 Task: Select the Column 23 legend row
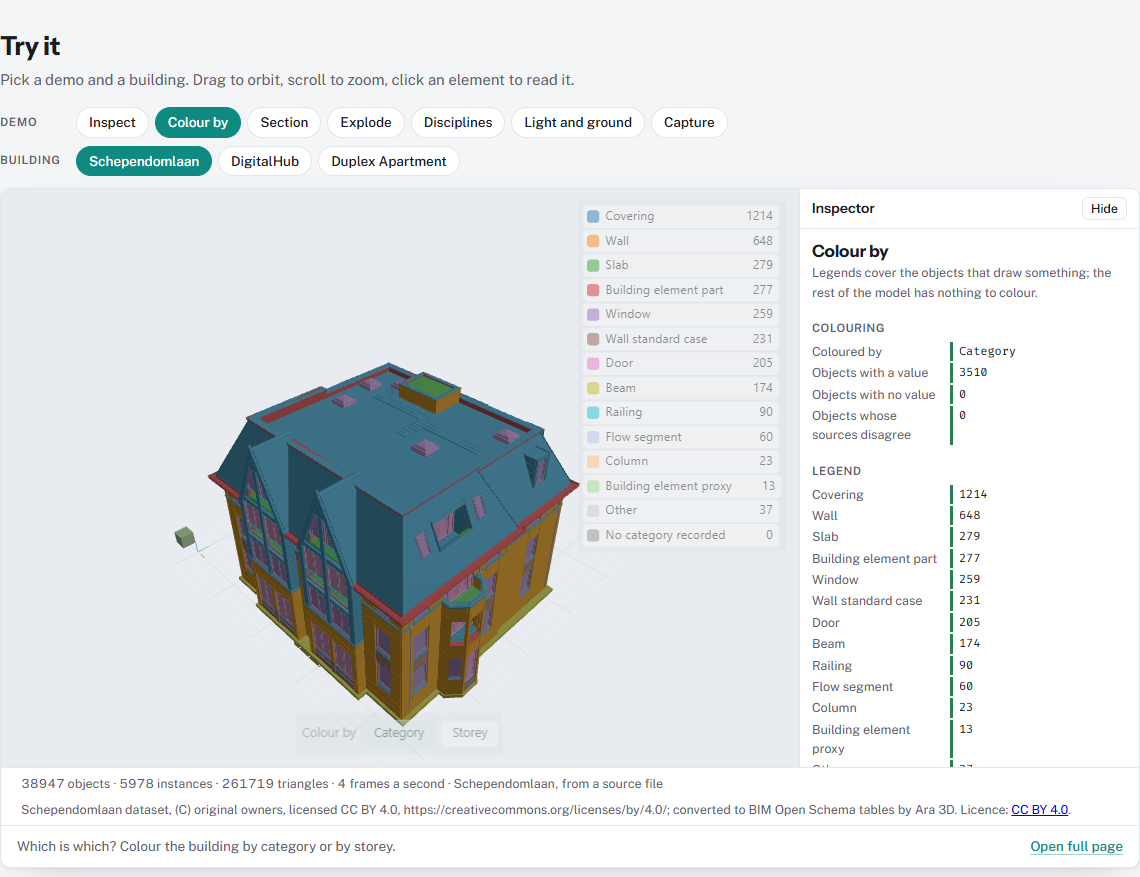pyautogui.click(x=681, y=461)
